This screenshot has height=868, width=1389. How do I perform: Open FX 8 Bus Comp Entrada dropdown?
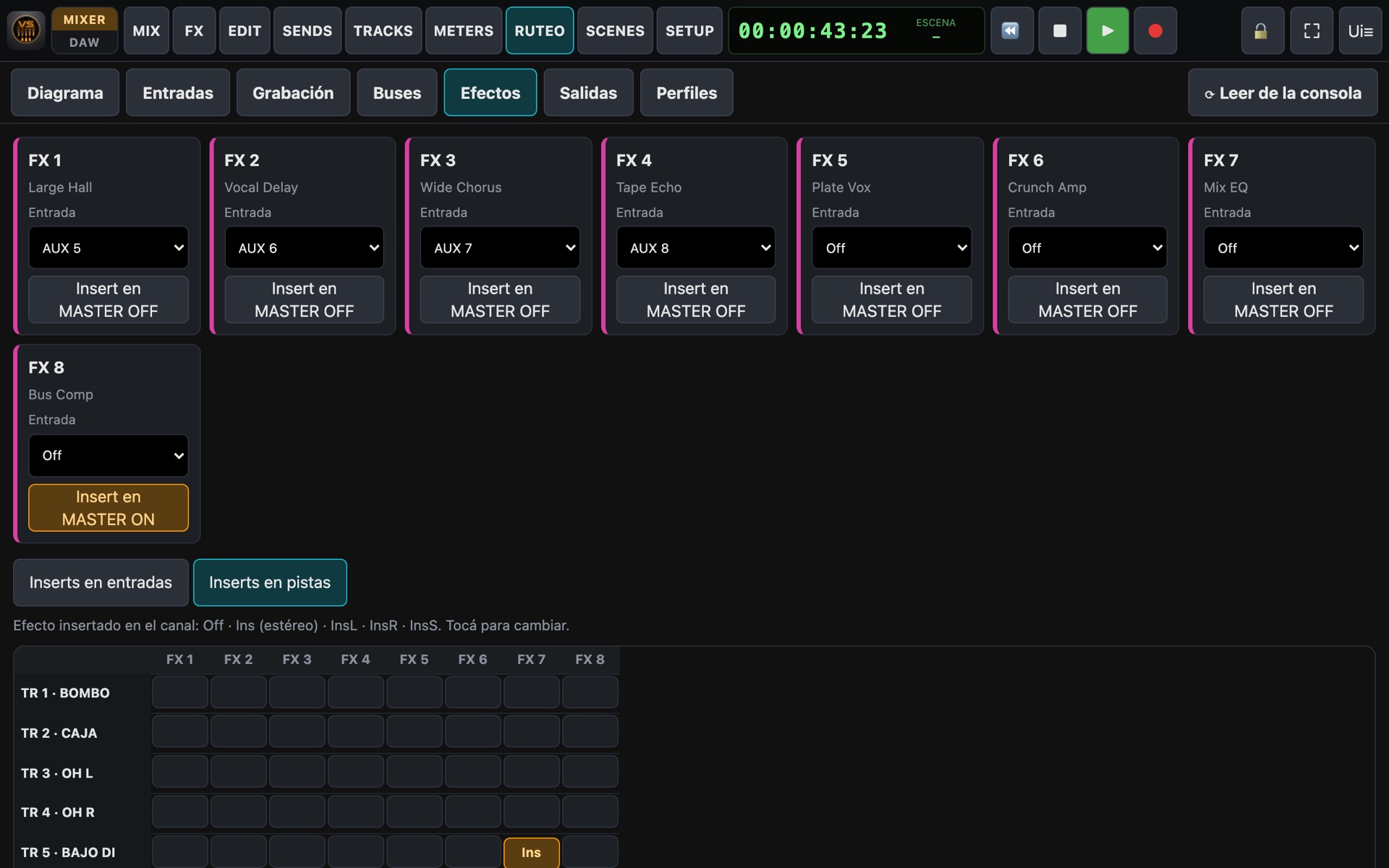click(109, 456)
